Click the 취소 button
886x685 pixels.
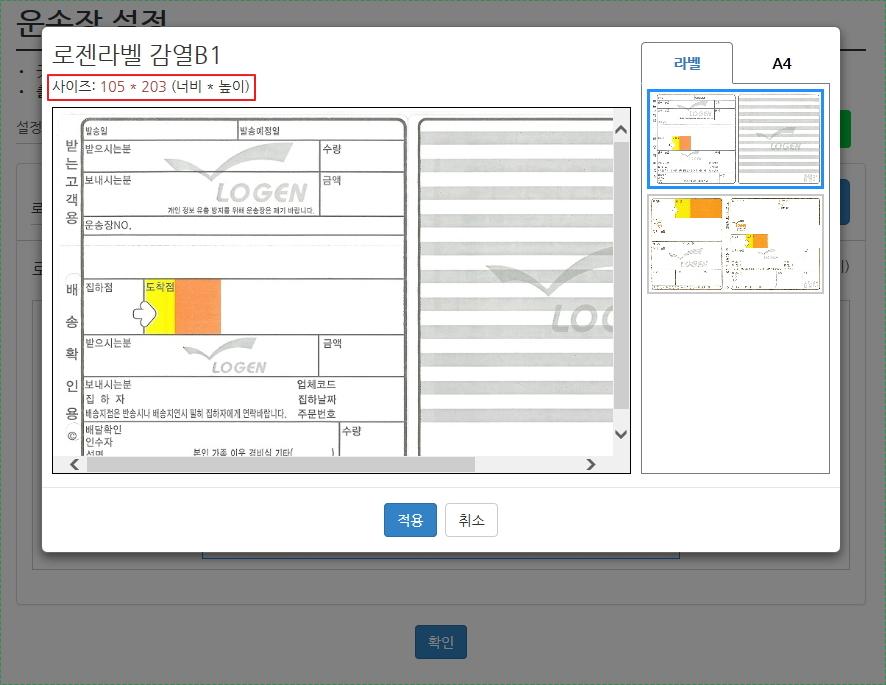[x=471, y=520]
